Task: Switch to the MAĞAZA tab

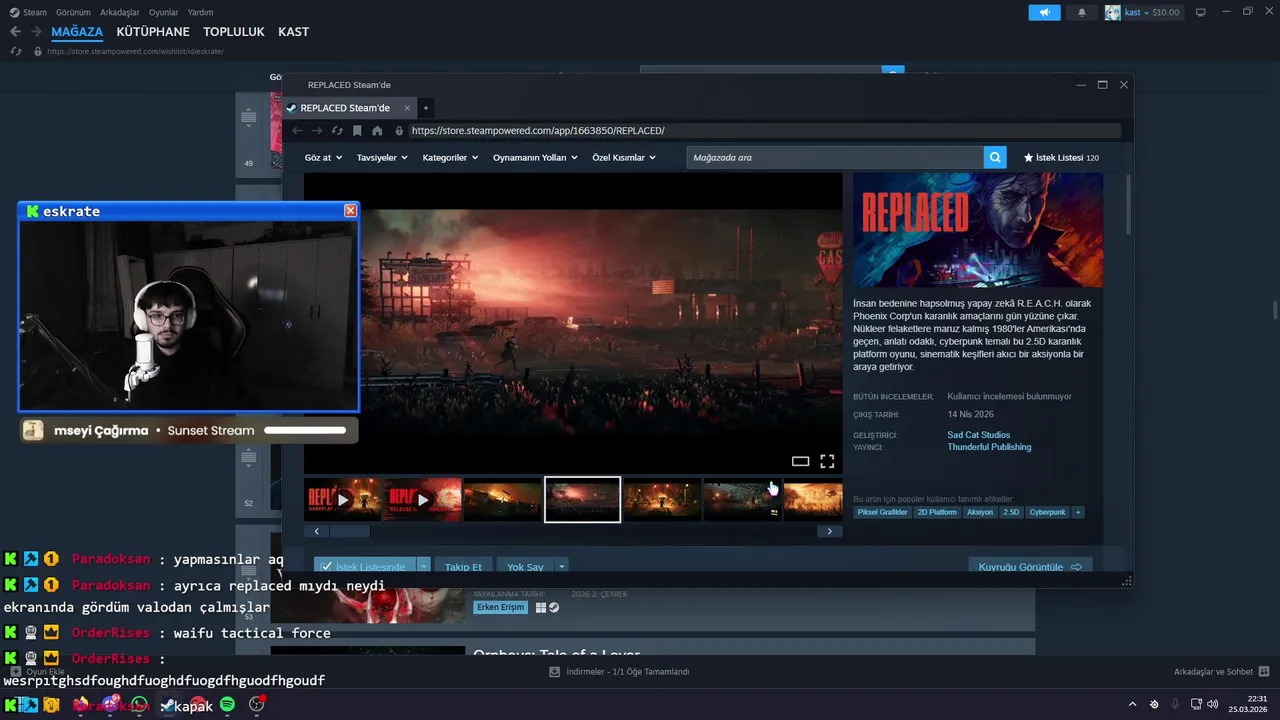Action: [77, 32]
